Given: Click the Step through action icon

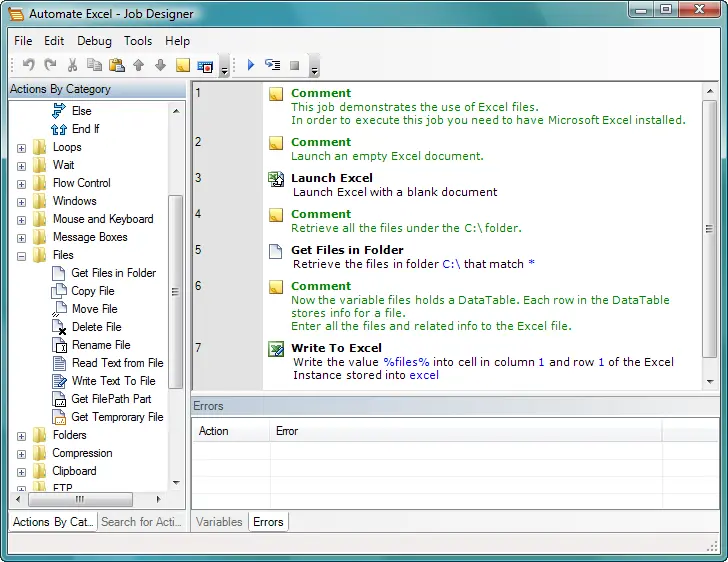Looking at the screenshot, I should (x=273, y=65).
